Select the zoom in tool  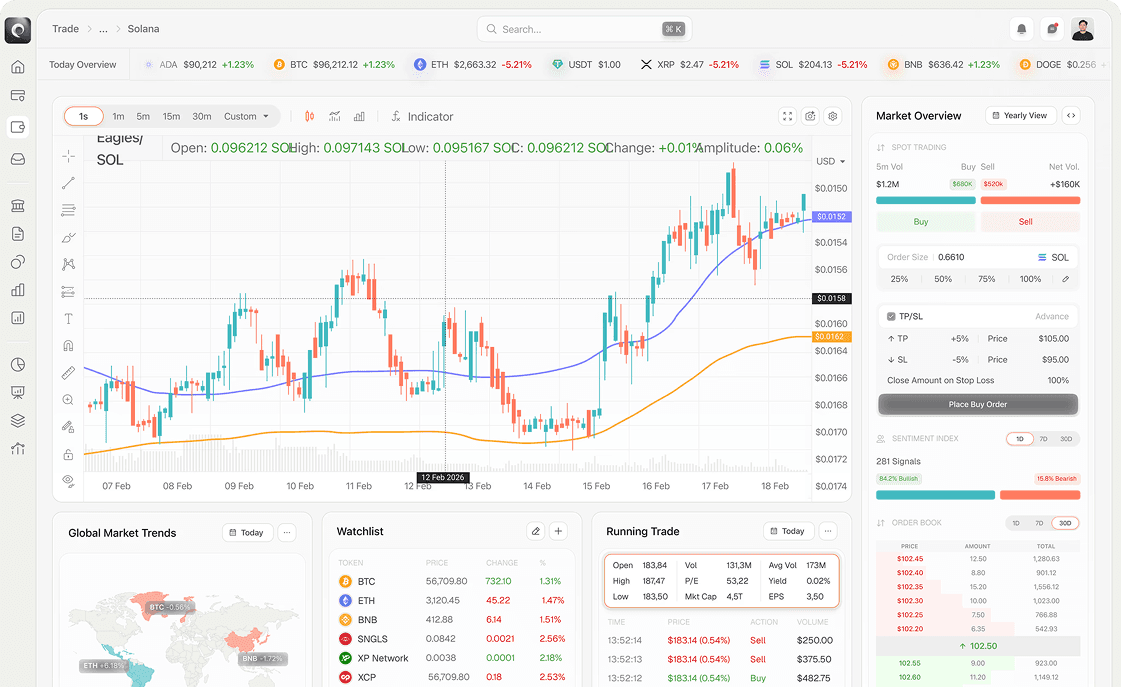[69, 400]
